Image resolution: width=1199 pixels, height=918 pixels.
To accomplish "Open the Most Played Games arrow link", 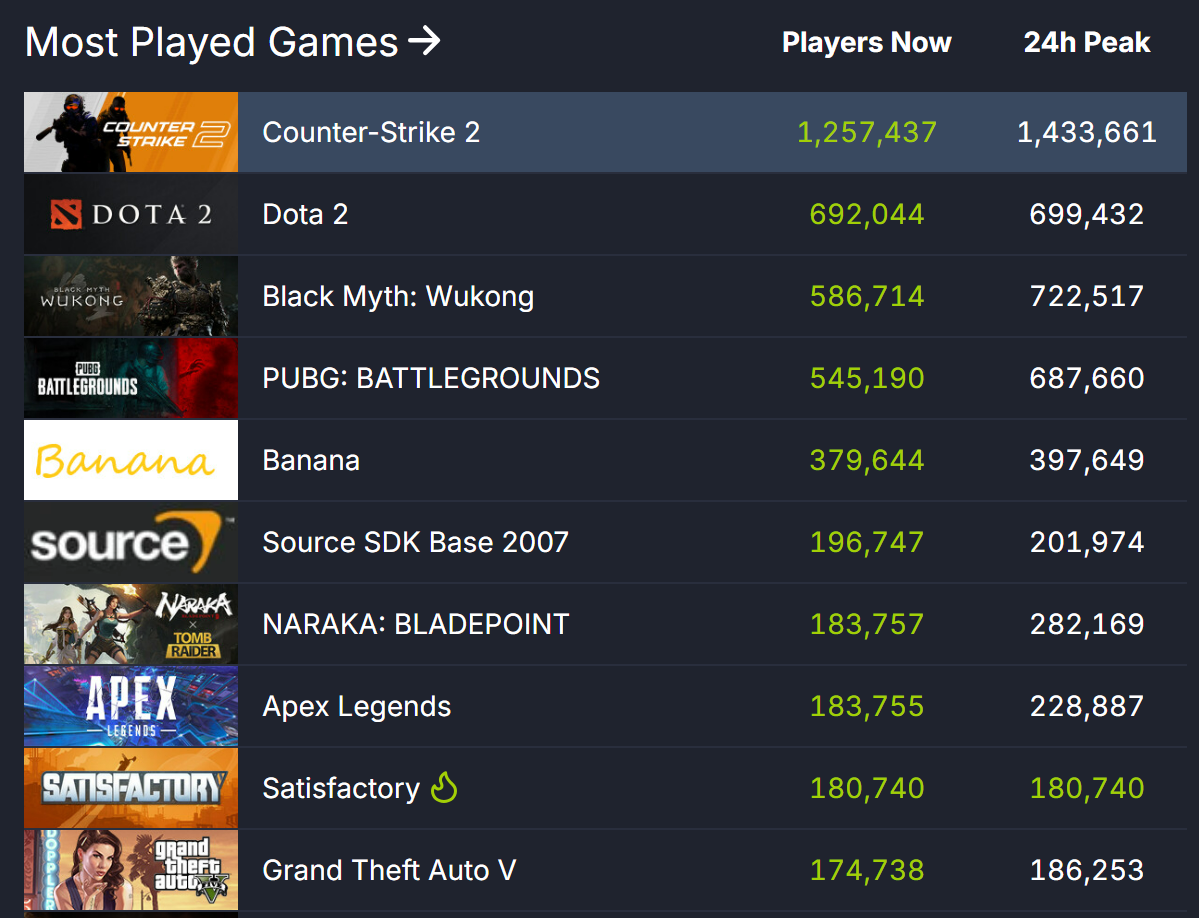I will [x=232, y=42].
